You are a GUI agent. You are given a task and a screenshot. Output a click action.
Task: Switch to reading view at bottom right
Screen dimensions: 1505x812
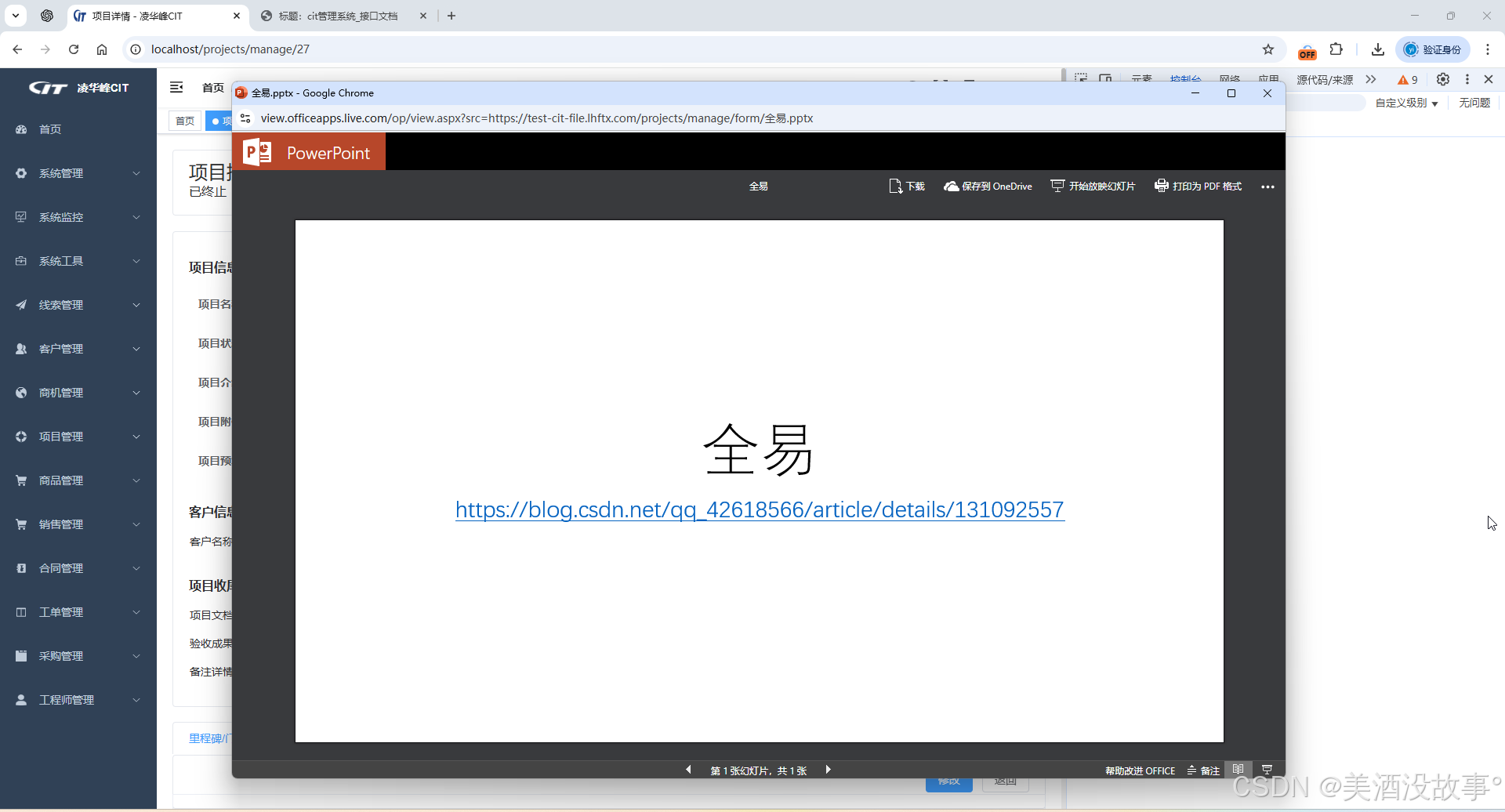[1239, 769]
